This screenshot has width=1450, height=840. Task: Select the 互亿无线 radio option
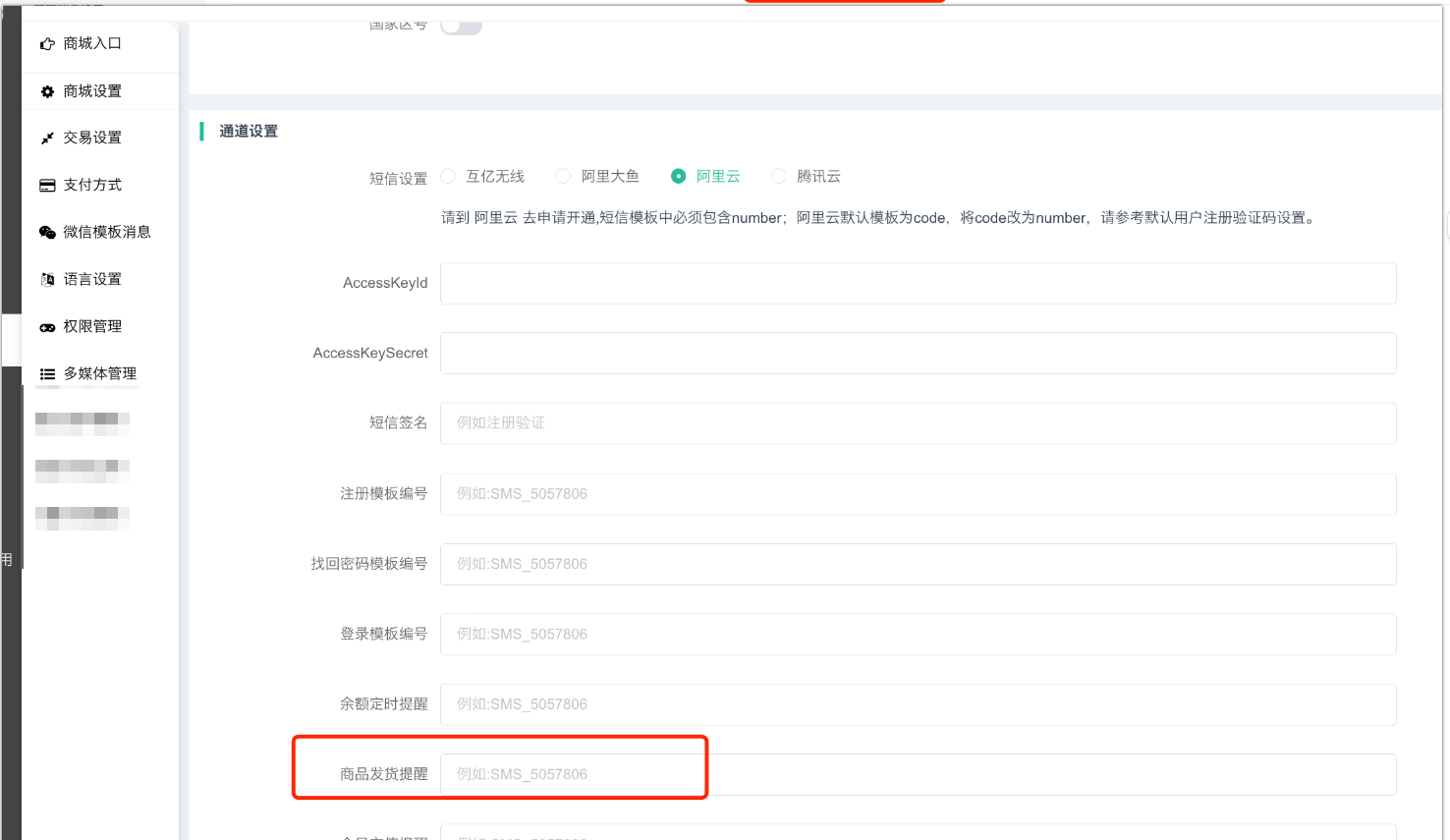(449, 177)
